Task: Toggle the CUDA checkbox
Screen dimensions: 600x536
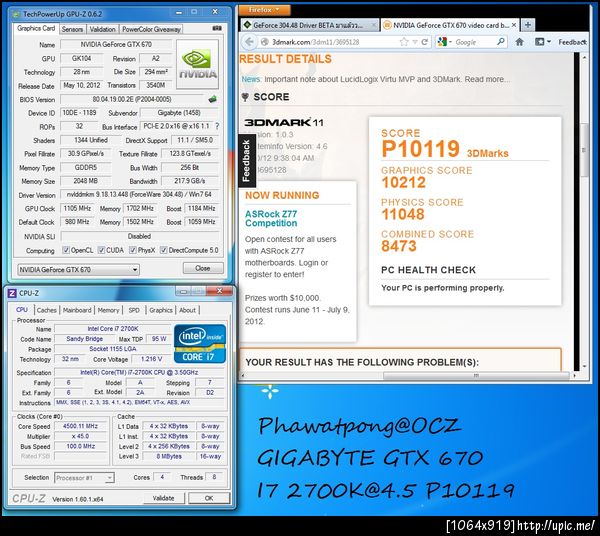Action: tap(101, 250)
